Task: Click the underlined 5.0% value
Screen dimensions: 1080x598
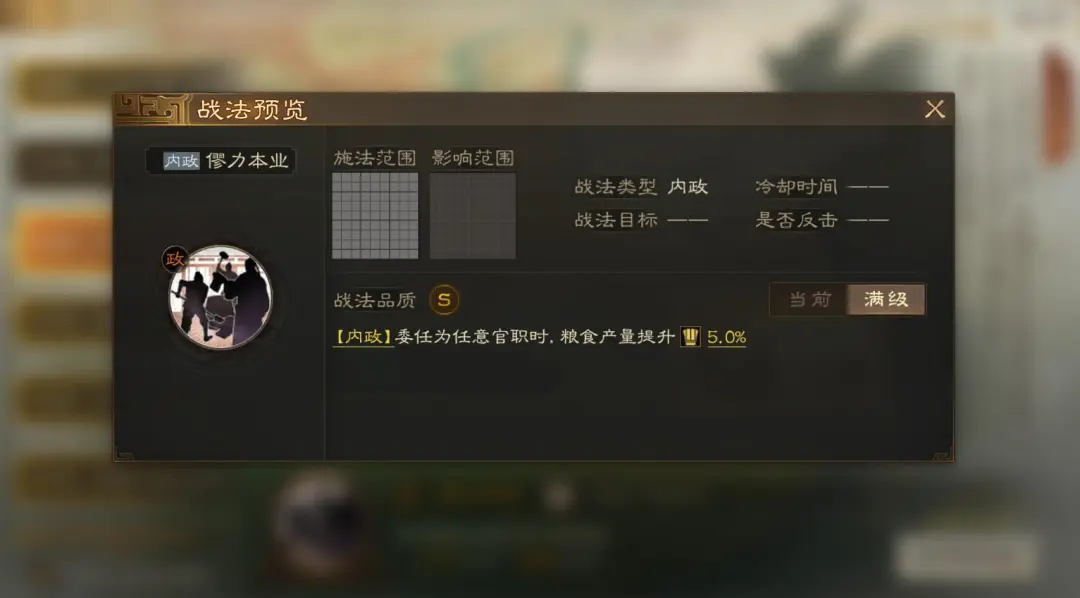Action: click(727, 337)
